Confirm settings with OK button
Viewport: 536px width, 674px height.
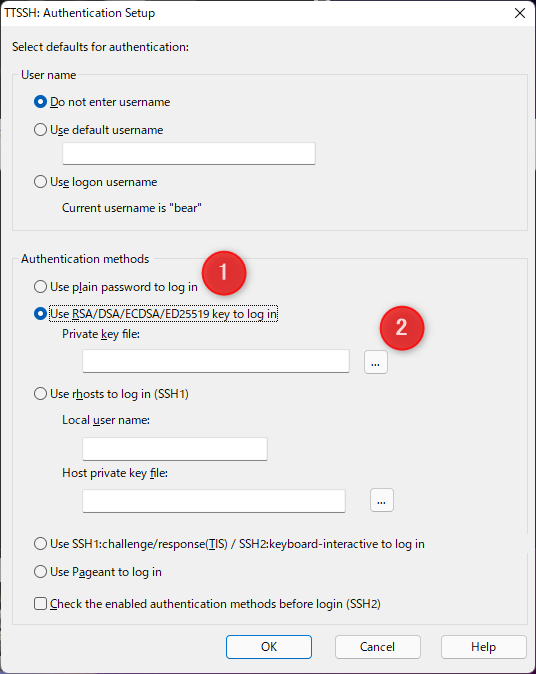pos(269,647)
